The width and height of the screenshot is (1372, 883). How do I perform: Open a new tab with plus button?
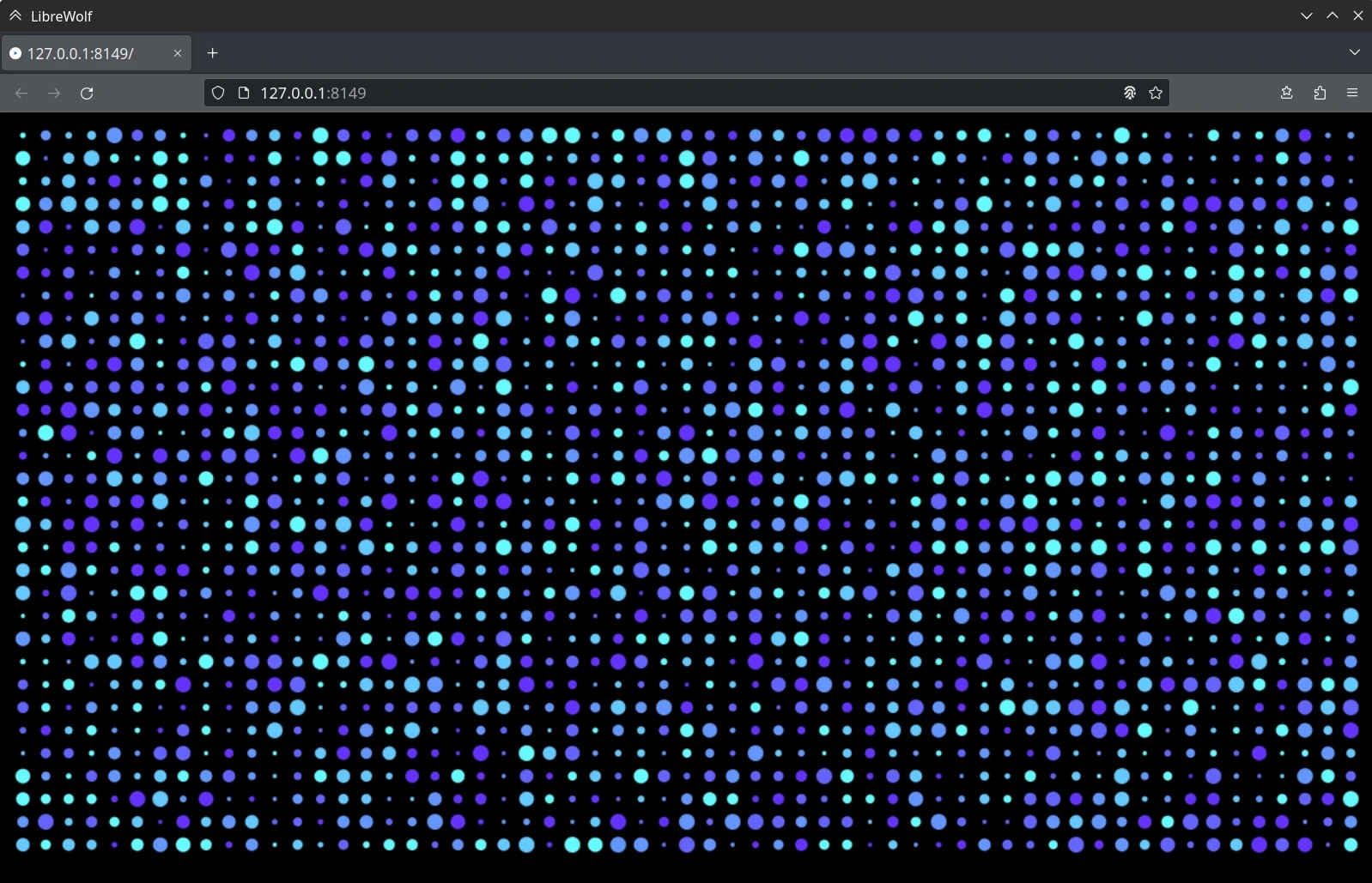coord(212,53)
